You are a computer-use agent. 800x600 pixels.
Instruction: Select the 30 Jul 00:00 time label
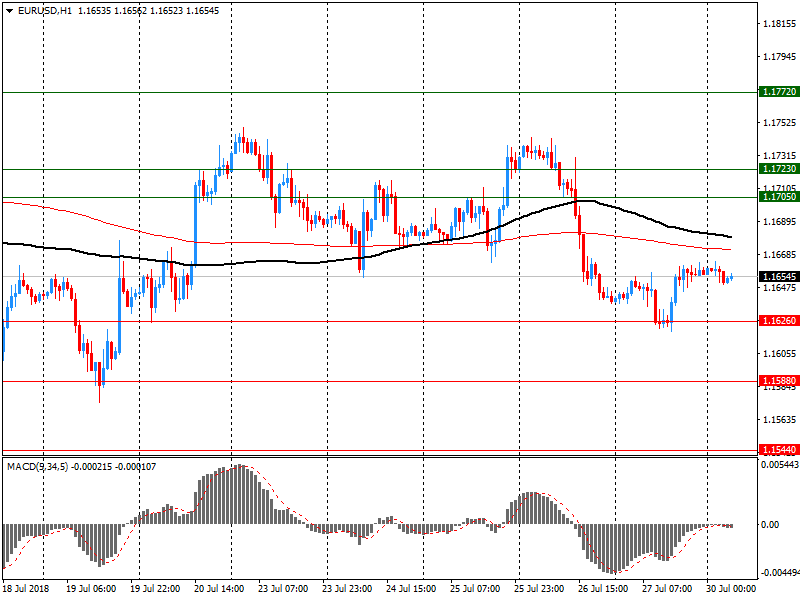pos(732,588)
